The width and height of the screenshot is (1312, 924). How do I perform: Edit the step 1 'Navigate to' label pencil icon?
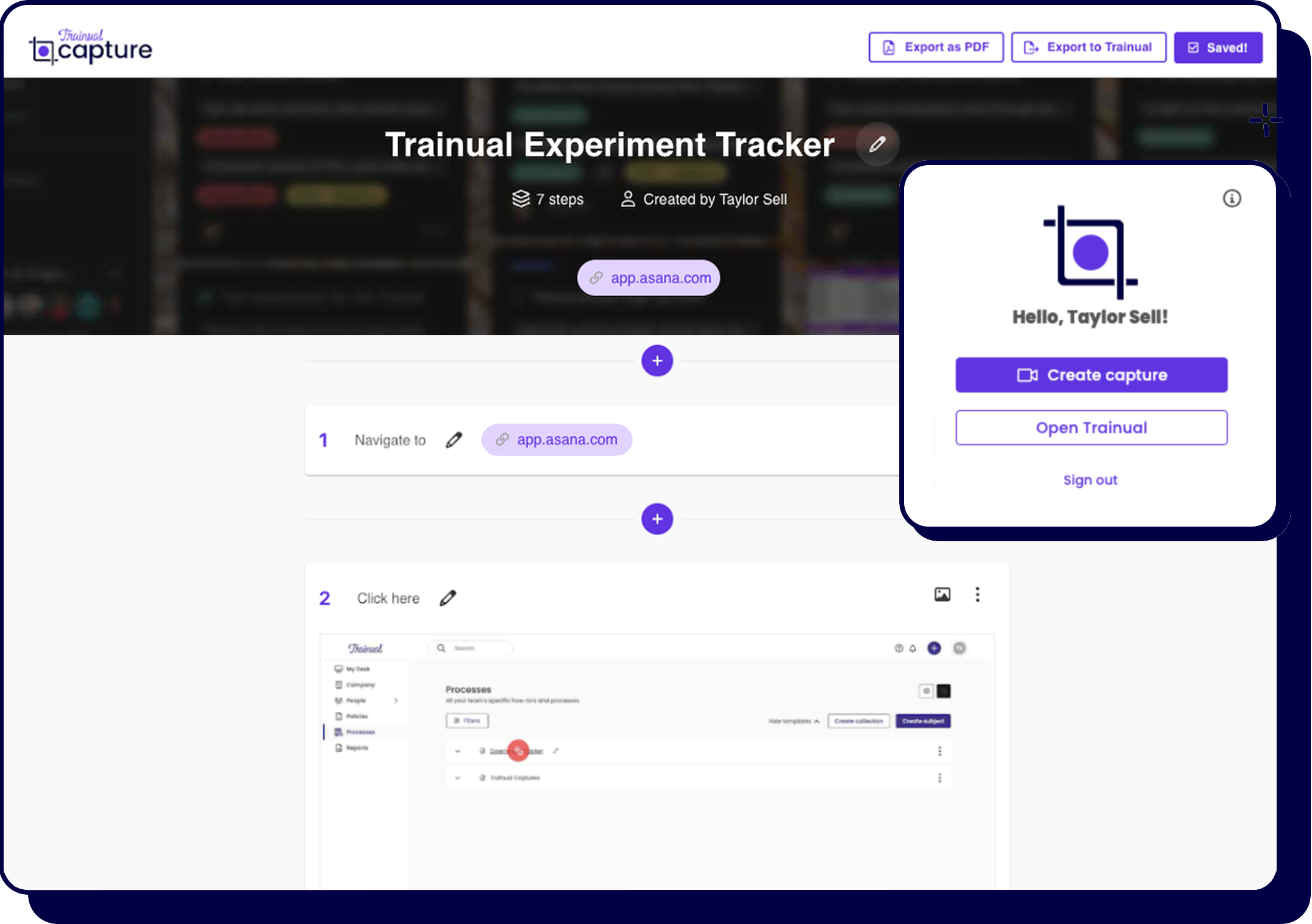click(454, 439)
